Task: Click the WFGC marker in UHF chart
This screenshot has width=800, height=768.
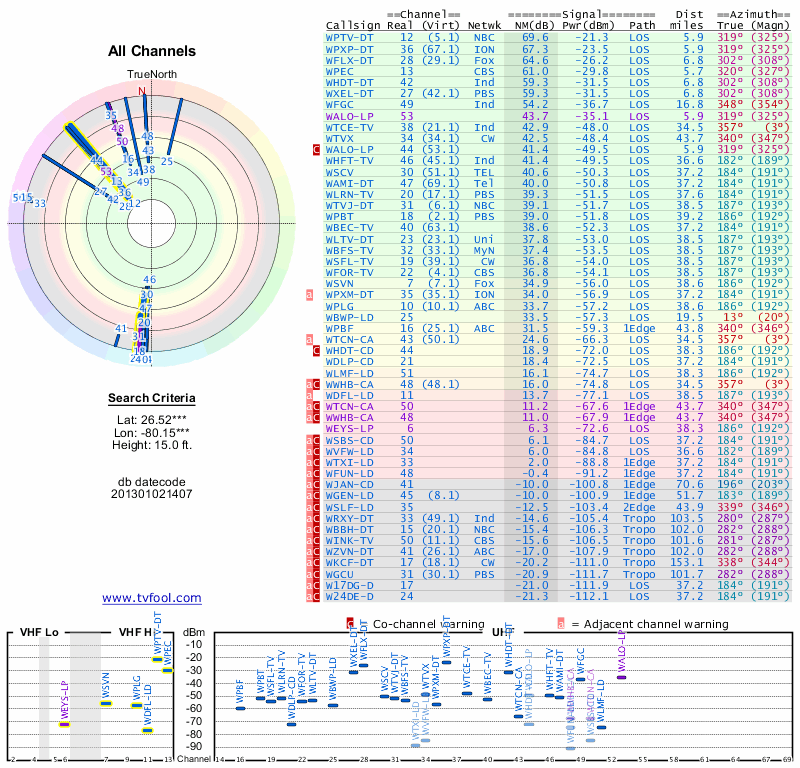Action: pos(581,679)
